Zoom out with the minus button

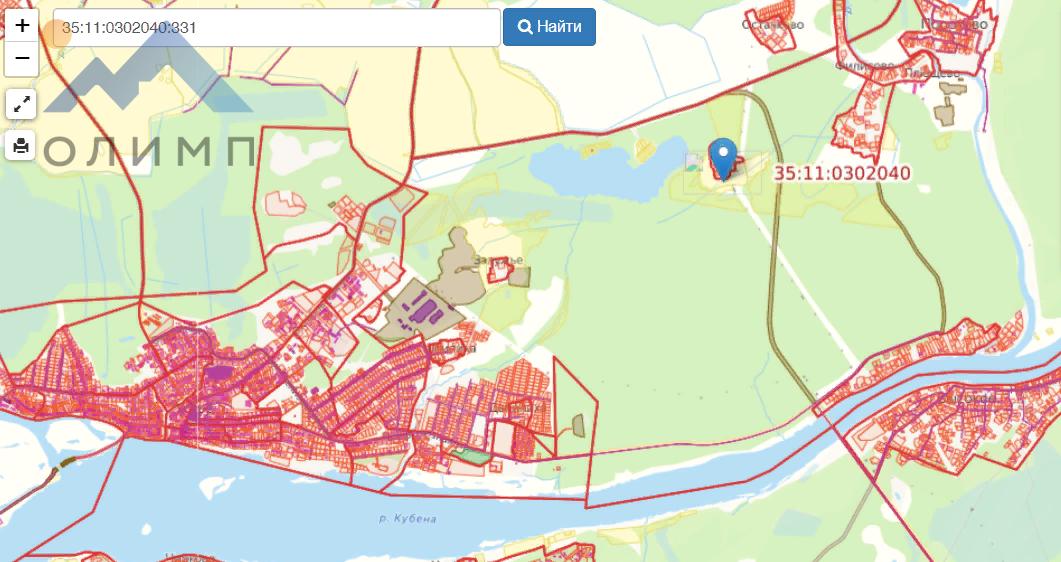coord(22,59)
